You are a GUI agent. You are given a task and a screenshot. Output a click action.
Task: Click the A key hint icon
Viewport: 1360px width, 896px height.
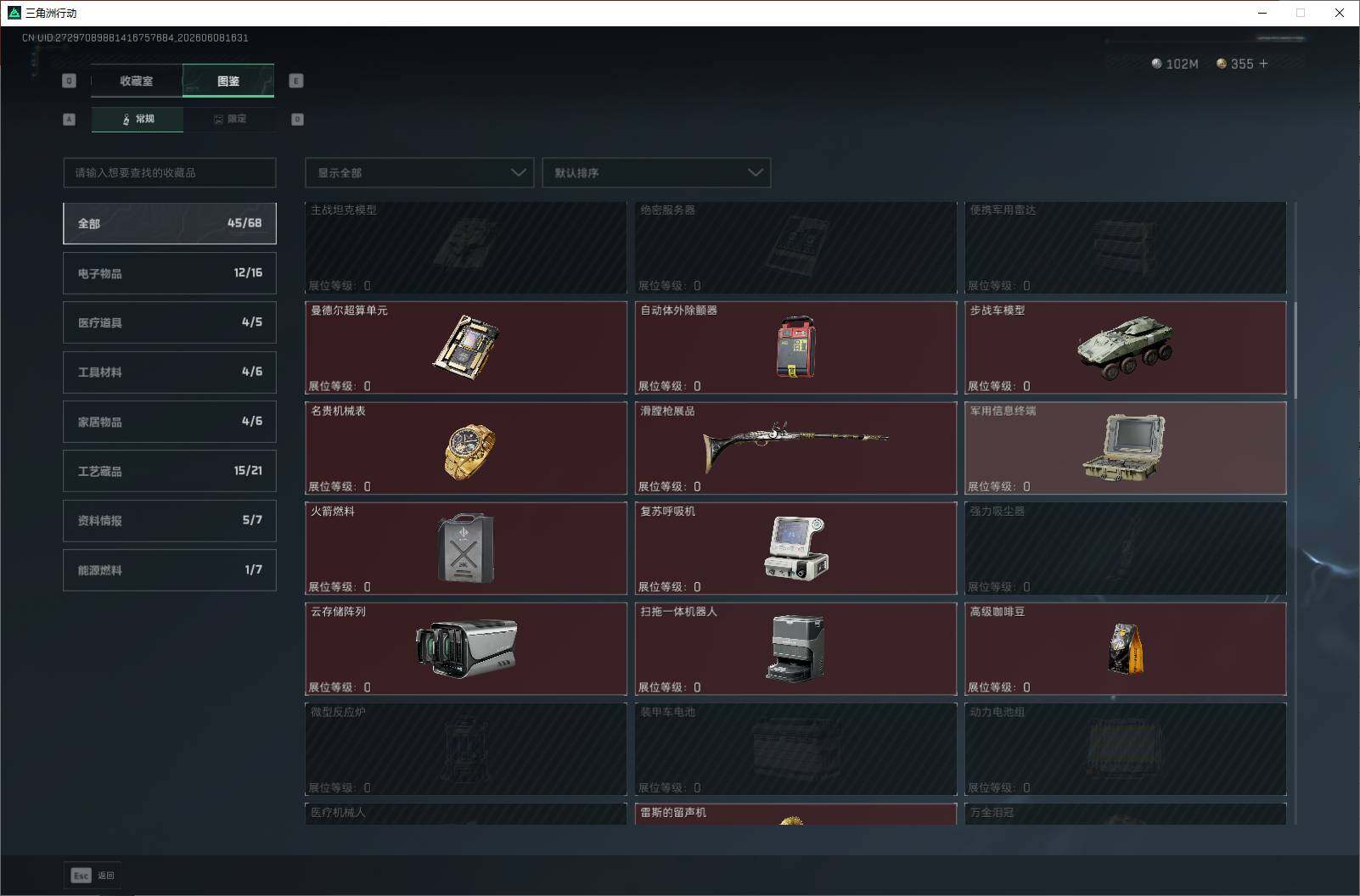click(70, 119)
